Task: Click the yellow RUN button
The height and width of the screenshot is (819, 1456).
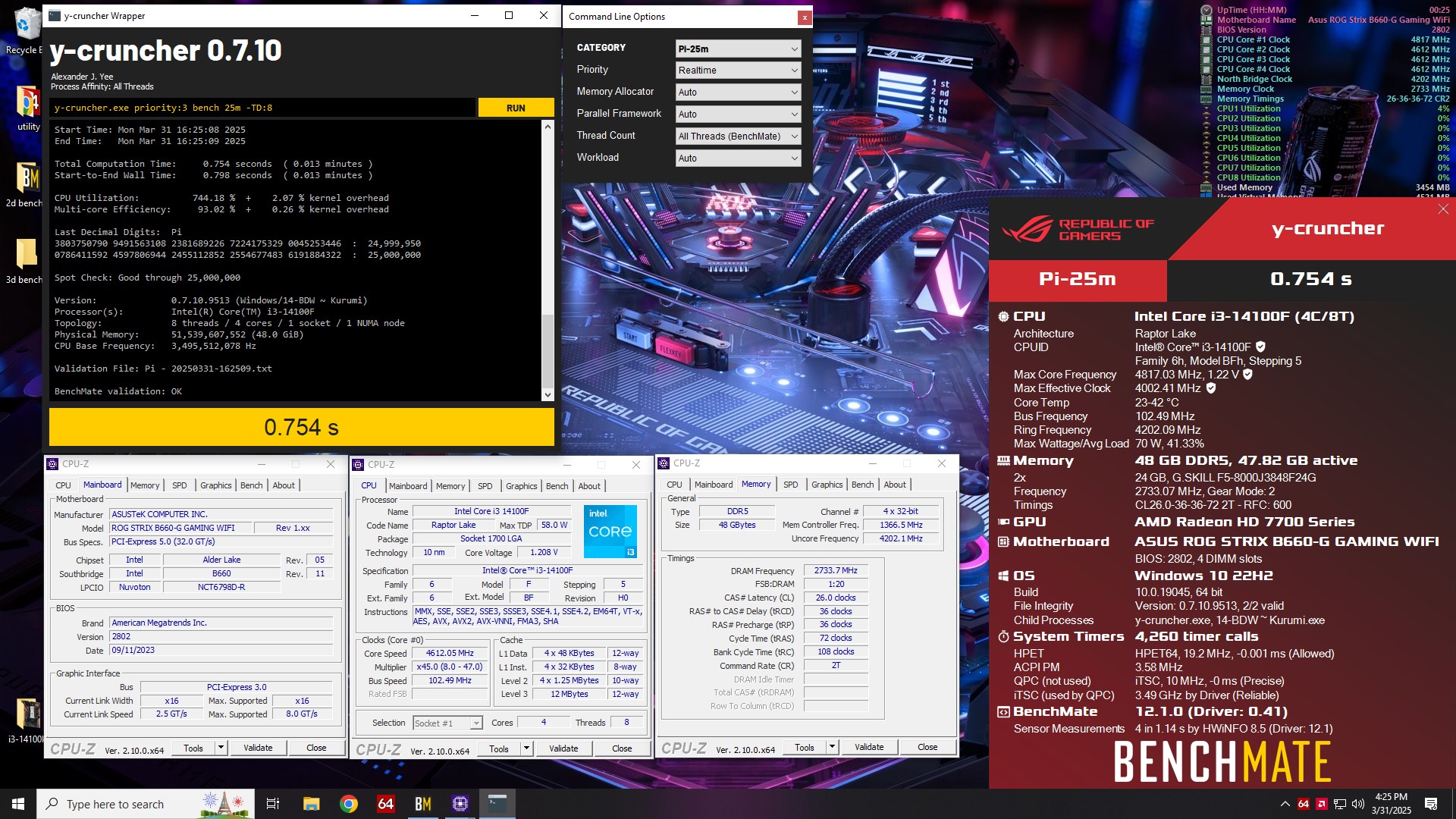Action: pos(516,108)
